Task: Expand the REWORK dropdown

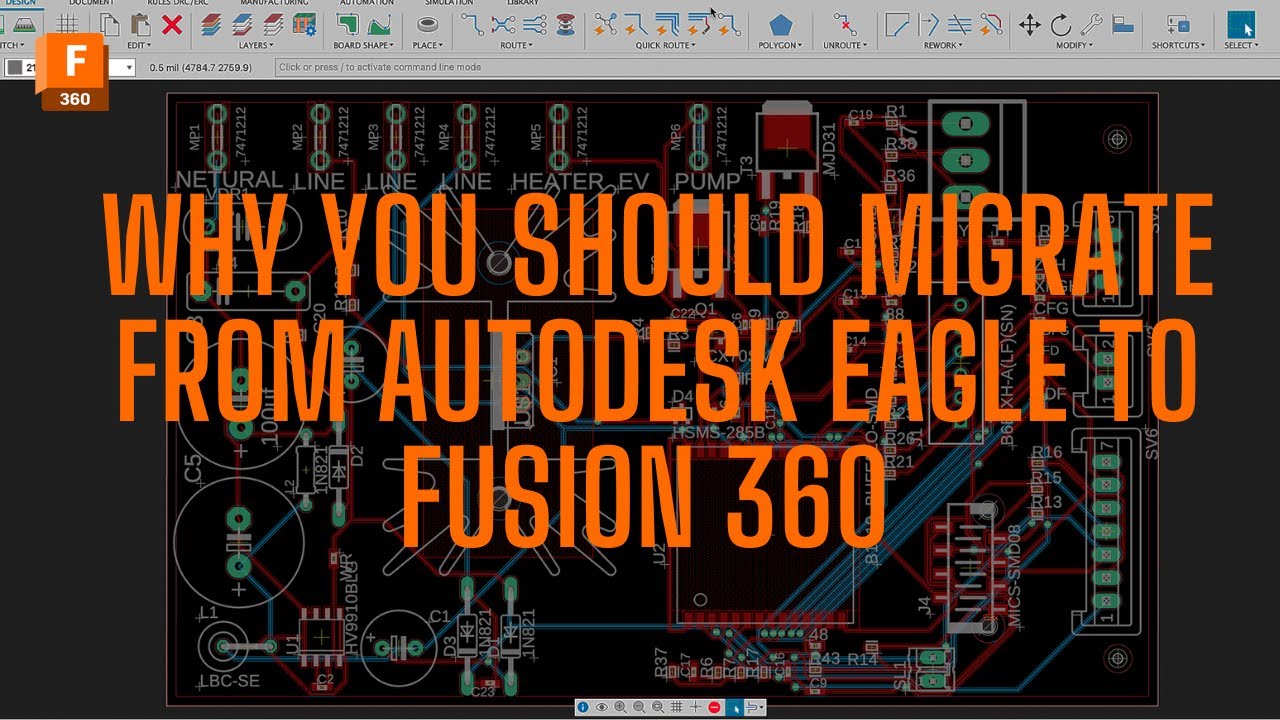Action: point(943,45)
